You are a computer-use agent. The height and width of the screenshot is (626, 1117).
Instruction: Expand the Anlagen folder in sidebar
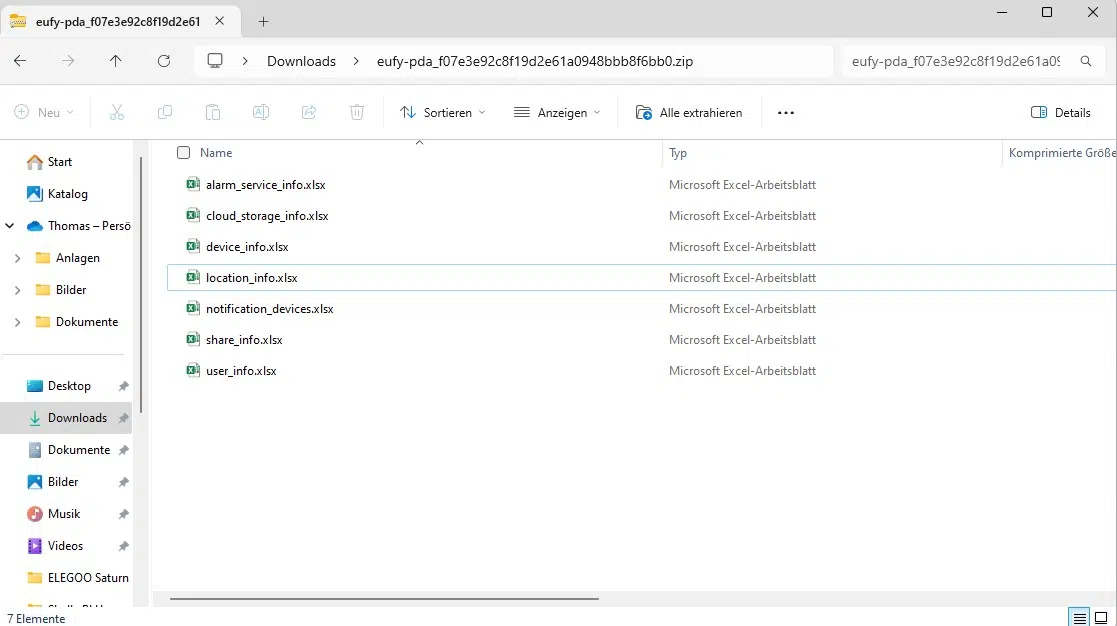tap(18, 258)
